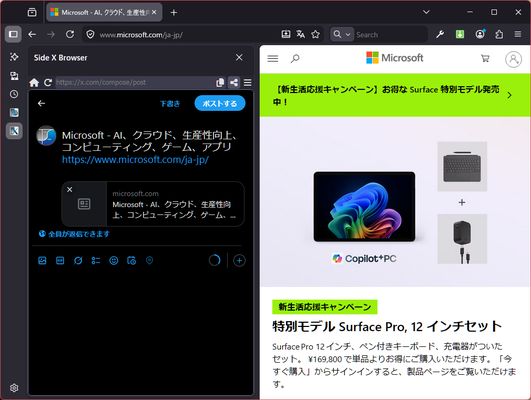Image resolution: width=531 pixels, height=400 pixels.
Task: Click the share icon in Side X Browser
Action: [x=234, y=82]
